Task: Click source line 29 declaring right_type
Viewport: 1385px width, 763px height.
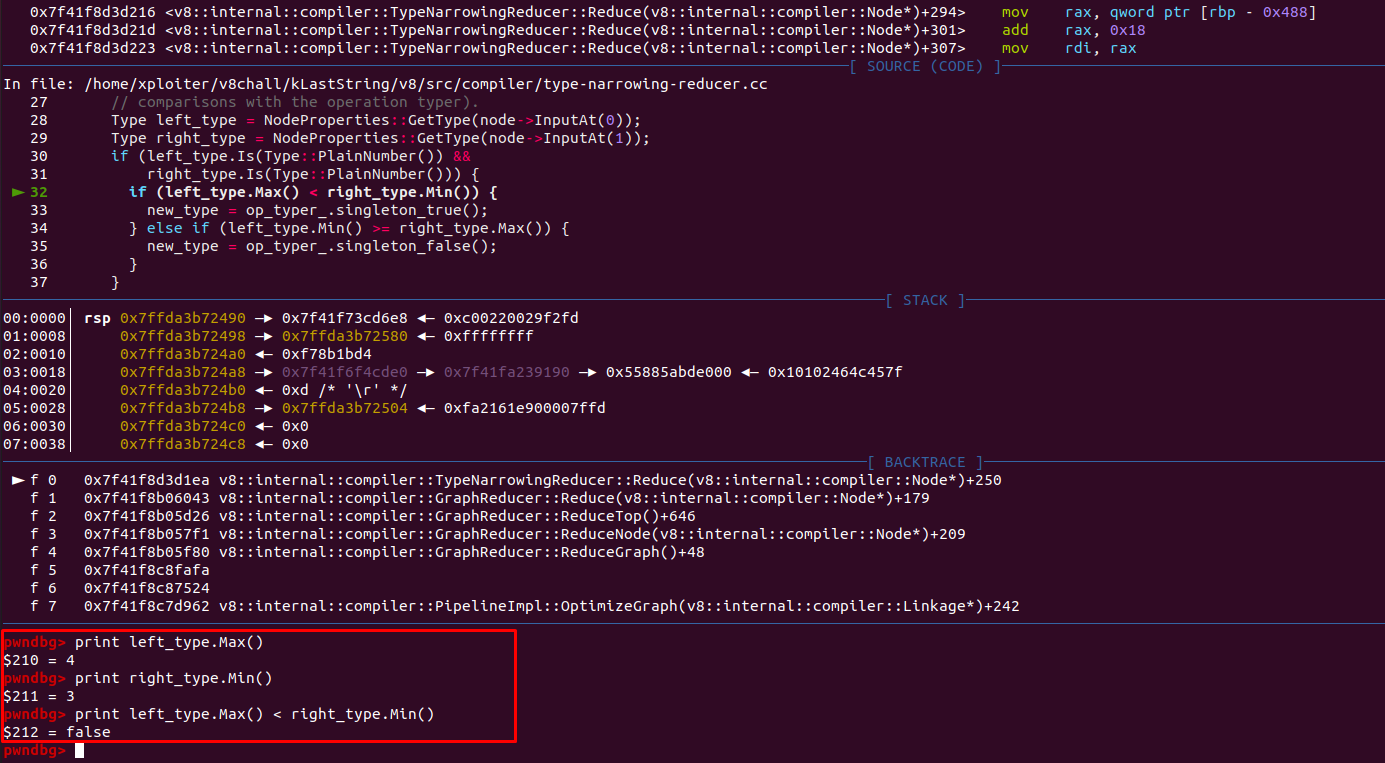Action: [x=380, y=138]
